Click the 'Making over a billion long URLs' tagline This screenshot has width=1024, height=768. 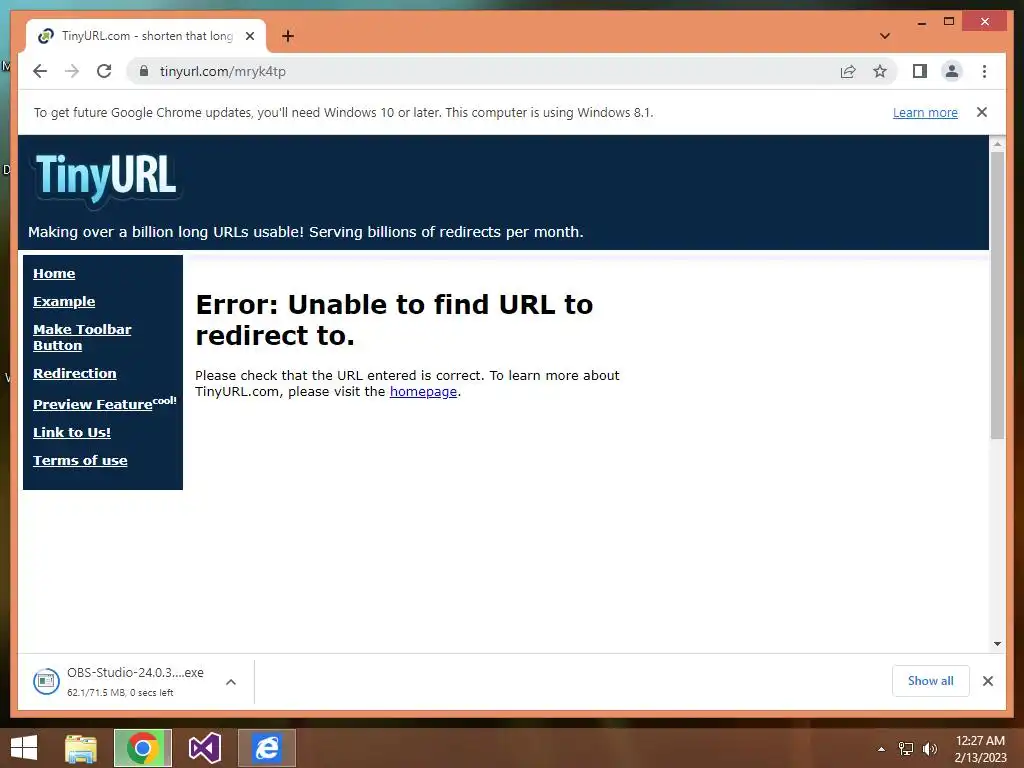(306, 232)
